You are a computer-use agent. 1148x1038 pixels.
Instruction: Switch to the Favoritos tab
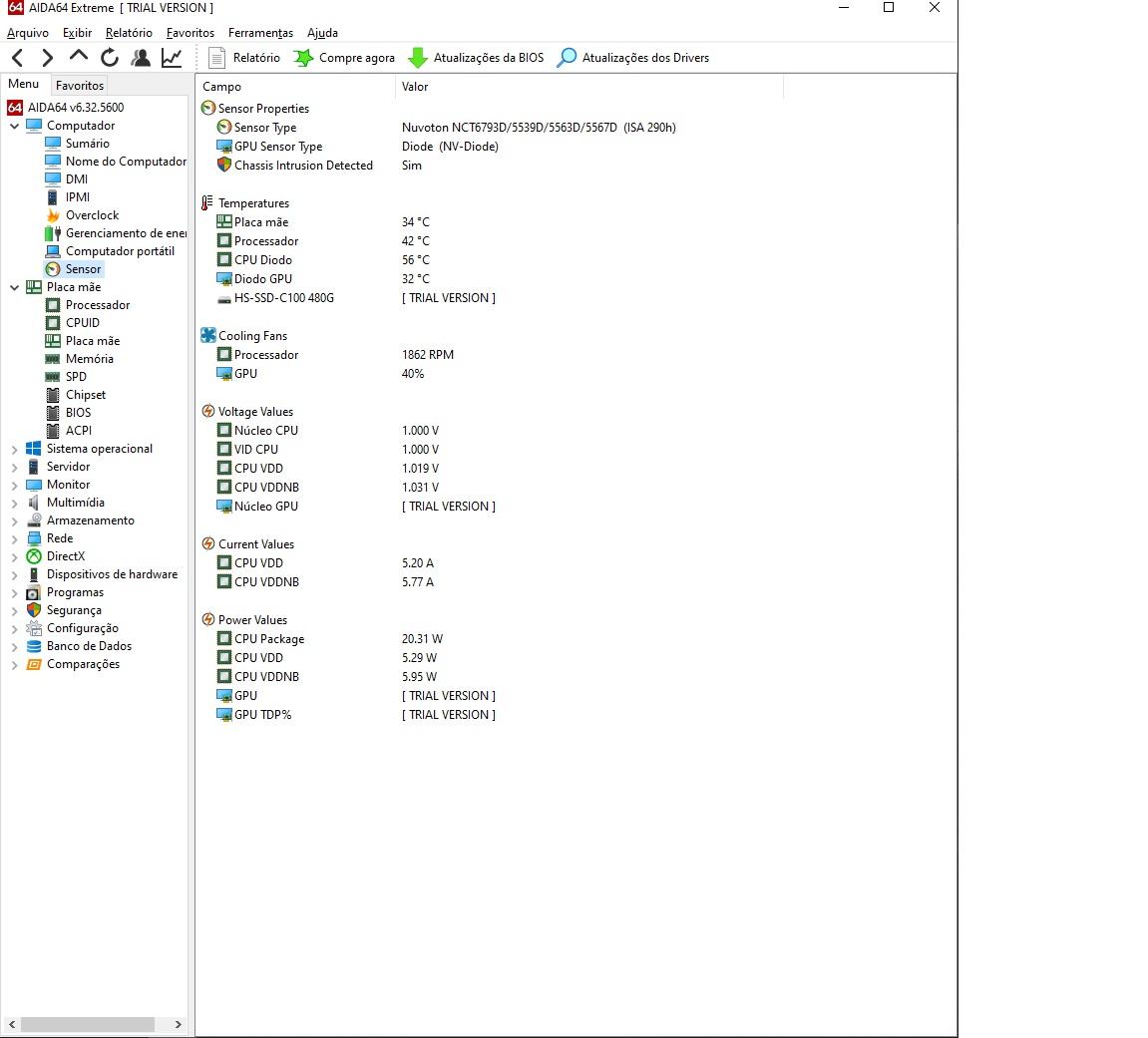coord(80,85)
